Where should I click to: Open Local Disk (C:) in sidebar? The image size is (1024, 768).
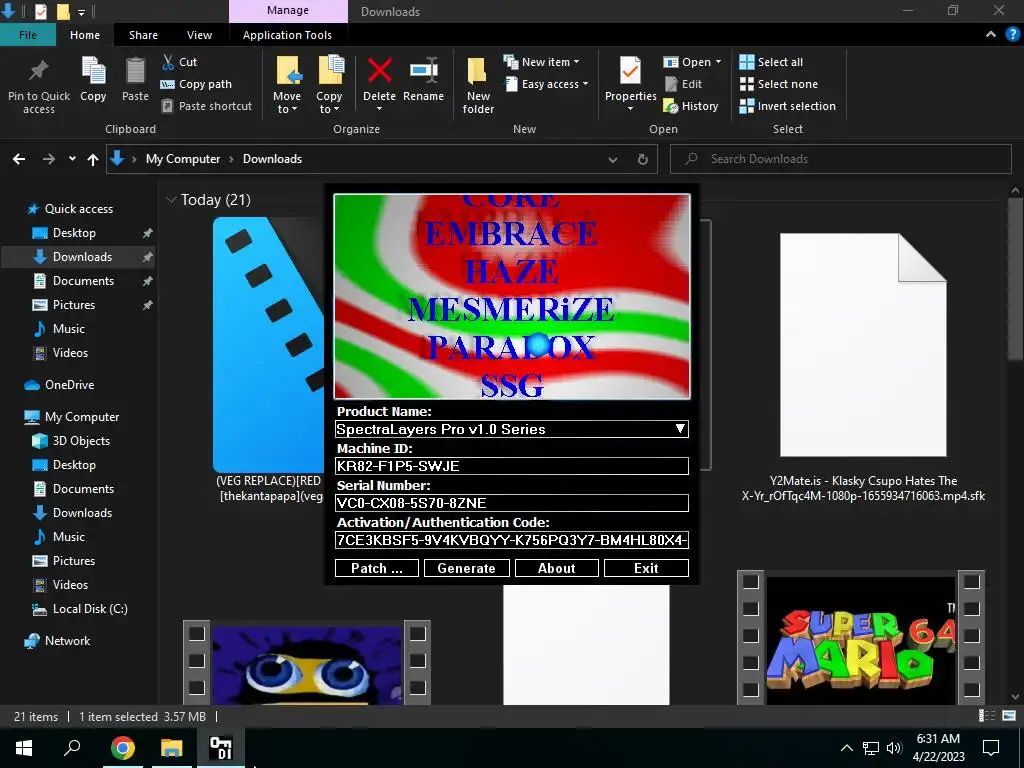(80, 609)
